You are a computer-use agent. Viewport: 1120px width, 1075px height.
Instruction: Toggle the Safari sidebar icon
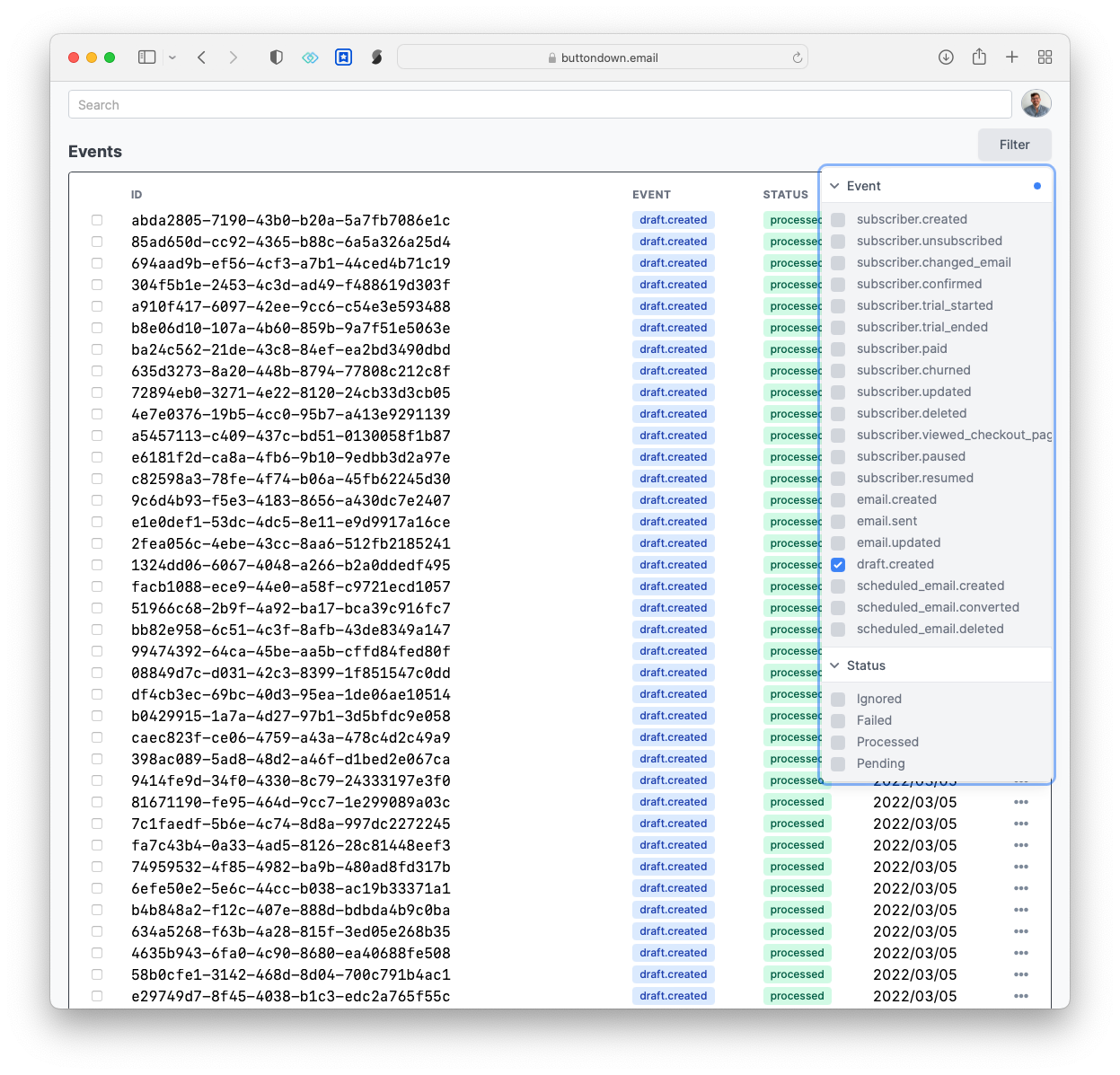coord(146,57)
